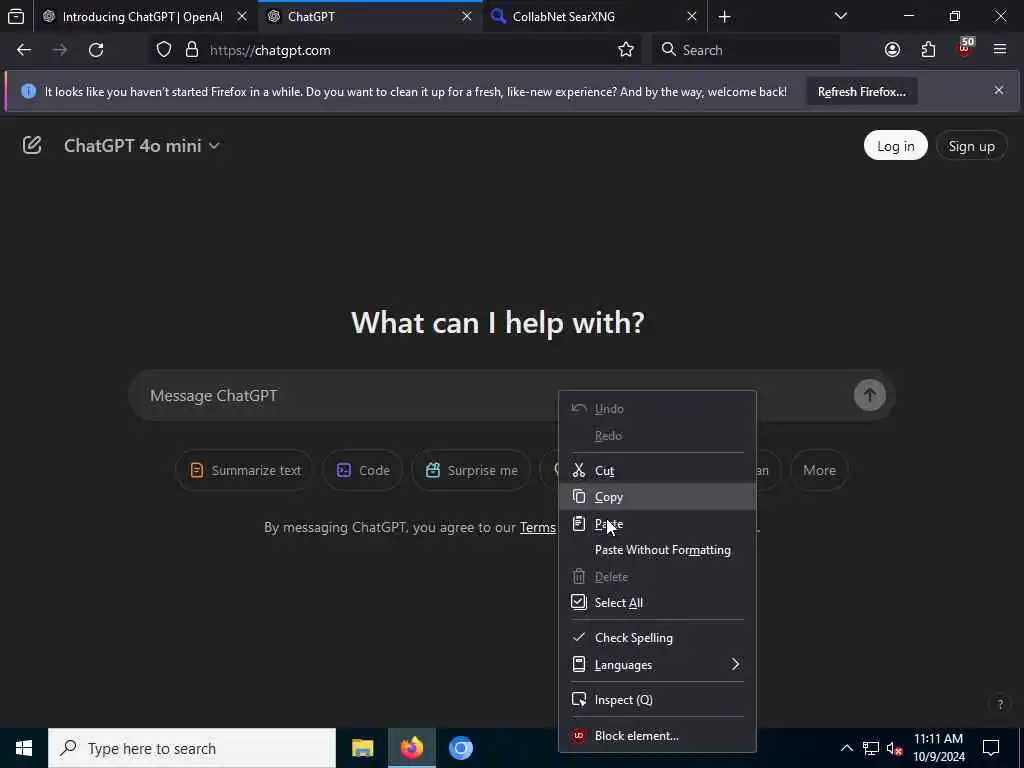
Task: Open the Firefox account icon
Action: [892, 50]
